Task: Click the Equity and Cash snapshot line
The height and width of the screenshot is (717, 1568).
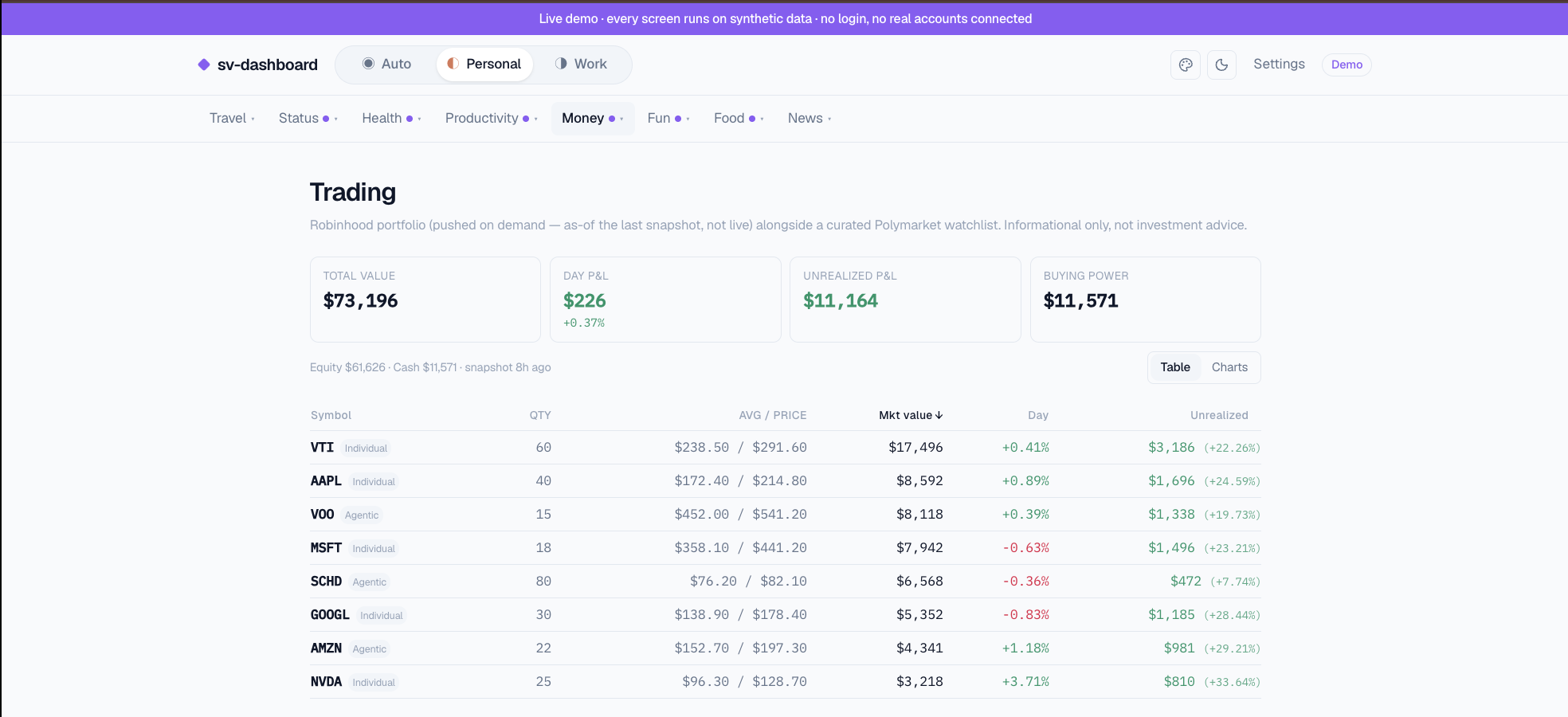Action: click(430, 367)
